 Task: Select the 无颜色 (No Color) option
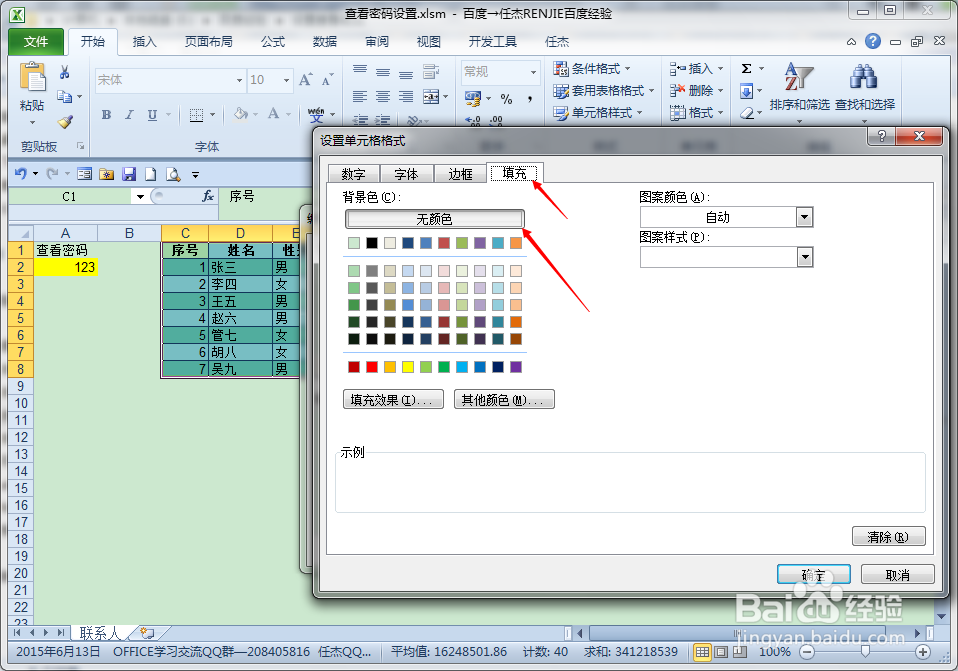pyautogui.click(x=434, y=218)
